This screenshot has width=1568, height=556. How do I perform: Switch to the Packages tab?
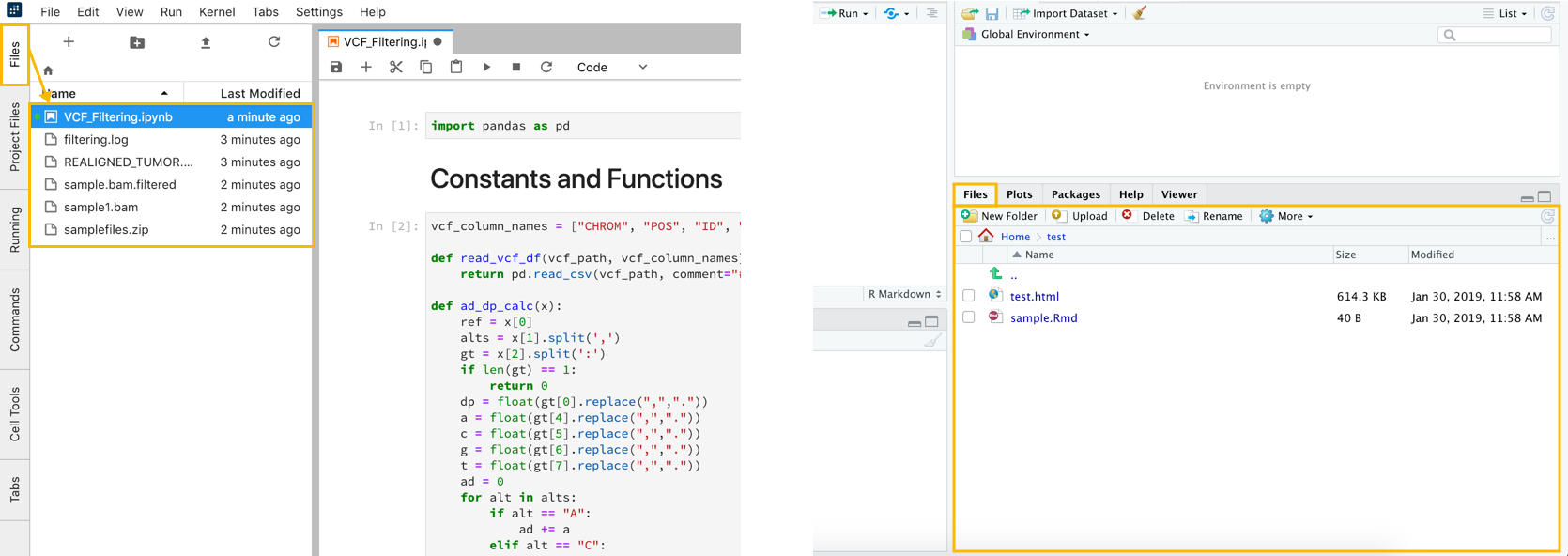pyautogui.click(x=1075, y=194)
